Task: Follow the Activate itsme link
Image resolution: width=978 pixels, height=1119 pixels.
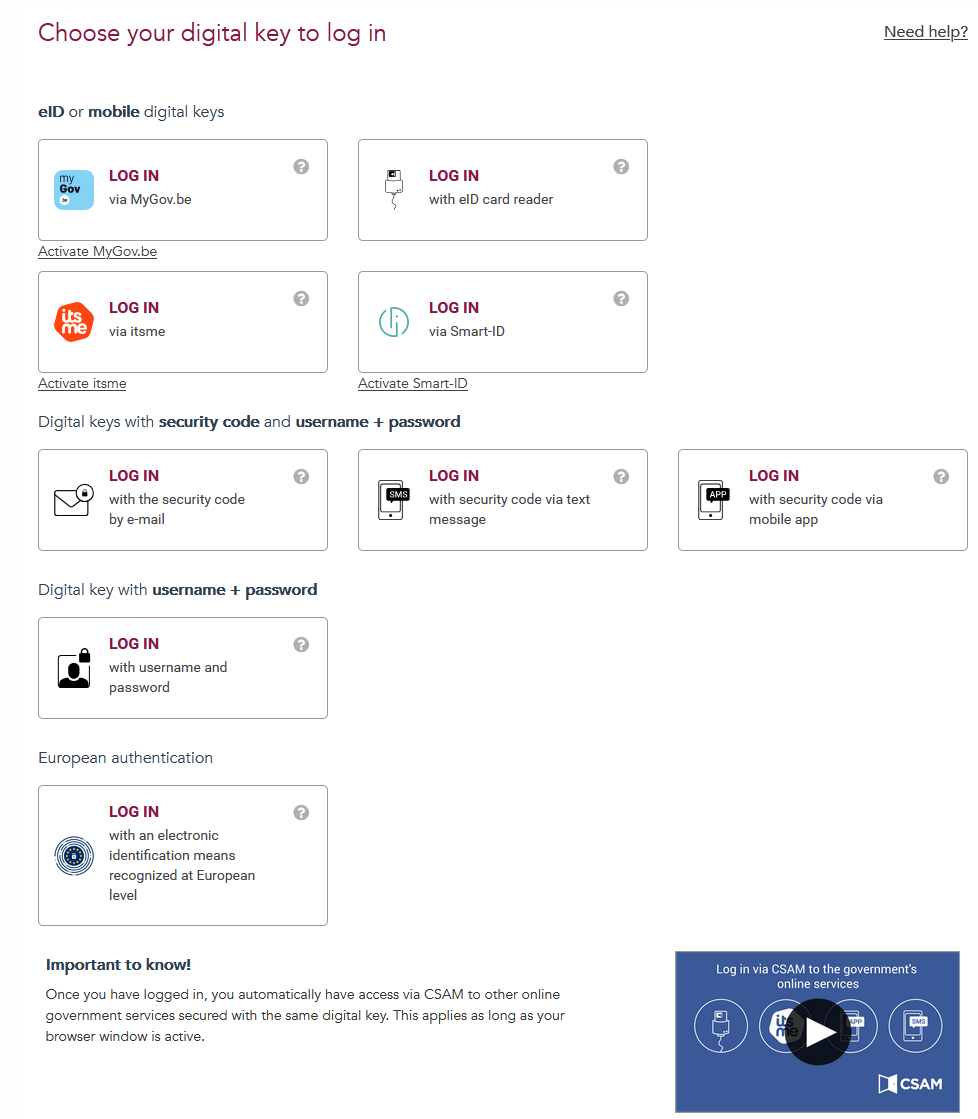Action: (x=82, y=383)
